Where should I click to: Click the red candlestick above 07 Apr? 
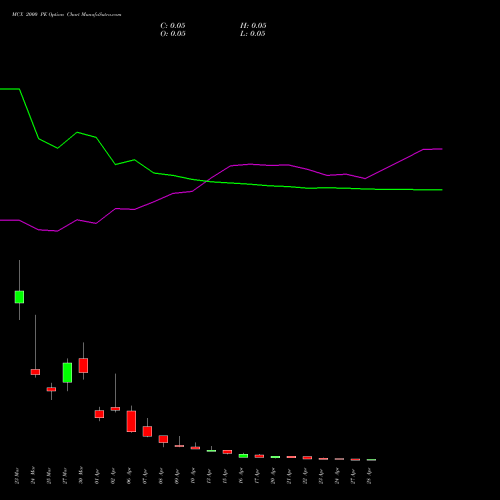[147, 431]
